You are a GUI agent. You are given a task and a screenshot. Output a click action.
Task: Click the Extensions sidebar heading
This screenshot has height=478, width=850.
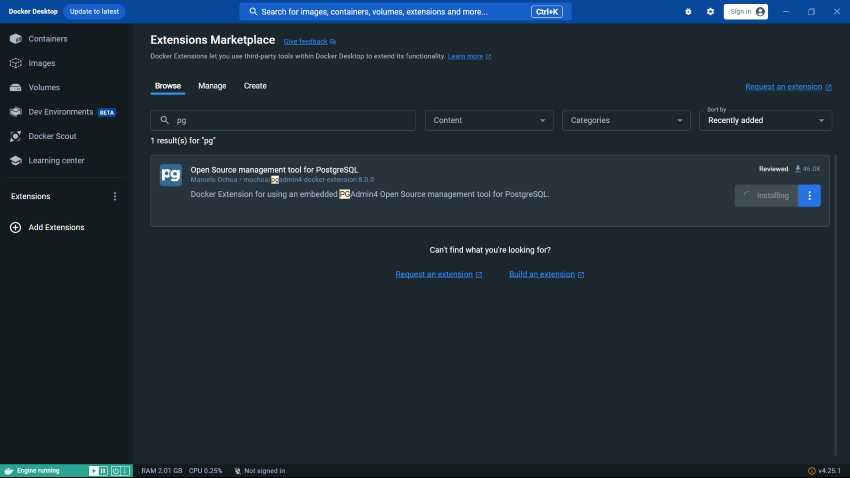[30, 196]
